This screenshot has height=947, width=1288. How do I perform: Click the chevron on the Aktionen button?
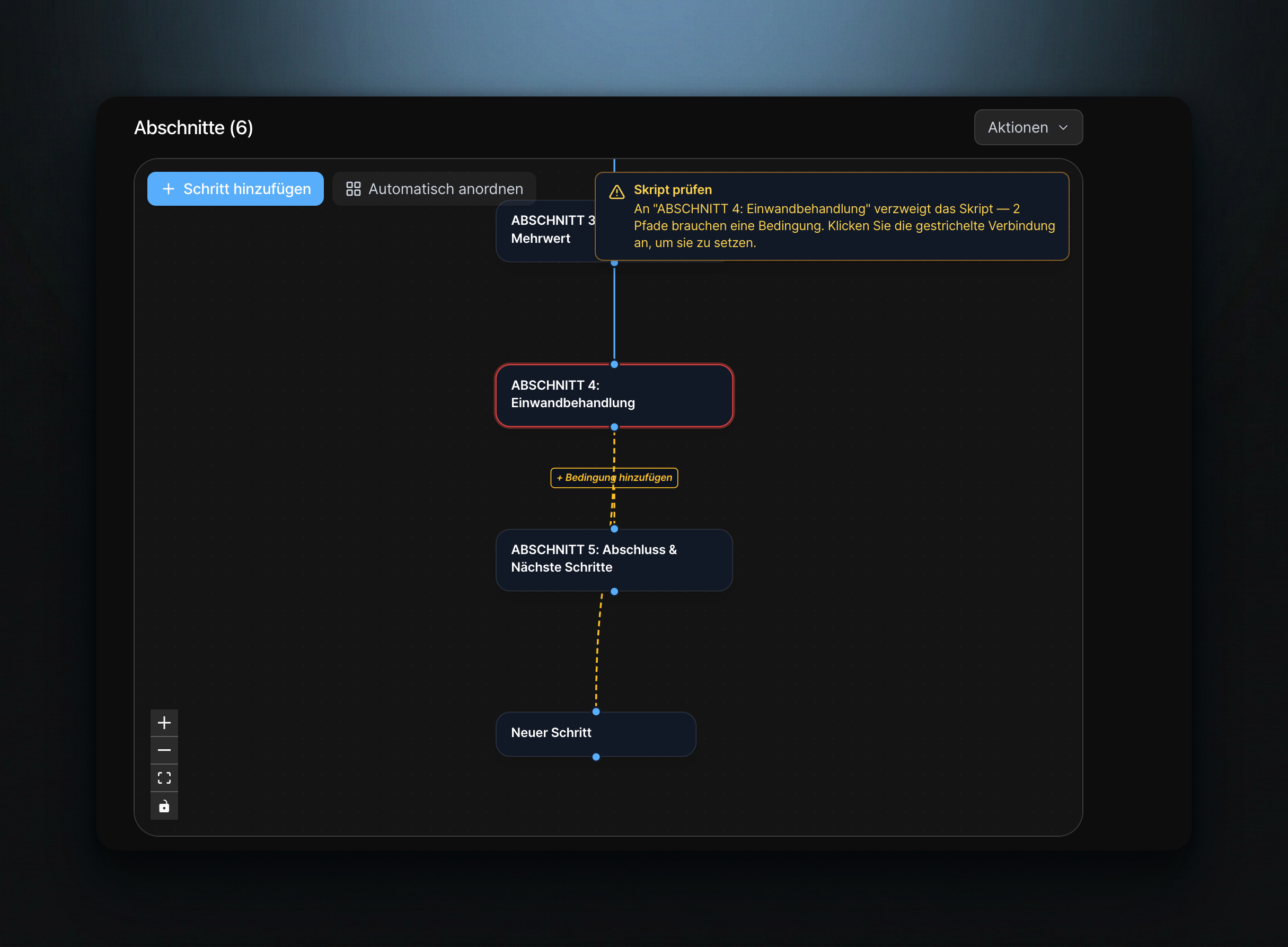click(x=1063, y=127)
